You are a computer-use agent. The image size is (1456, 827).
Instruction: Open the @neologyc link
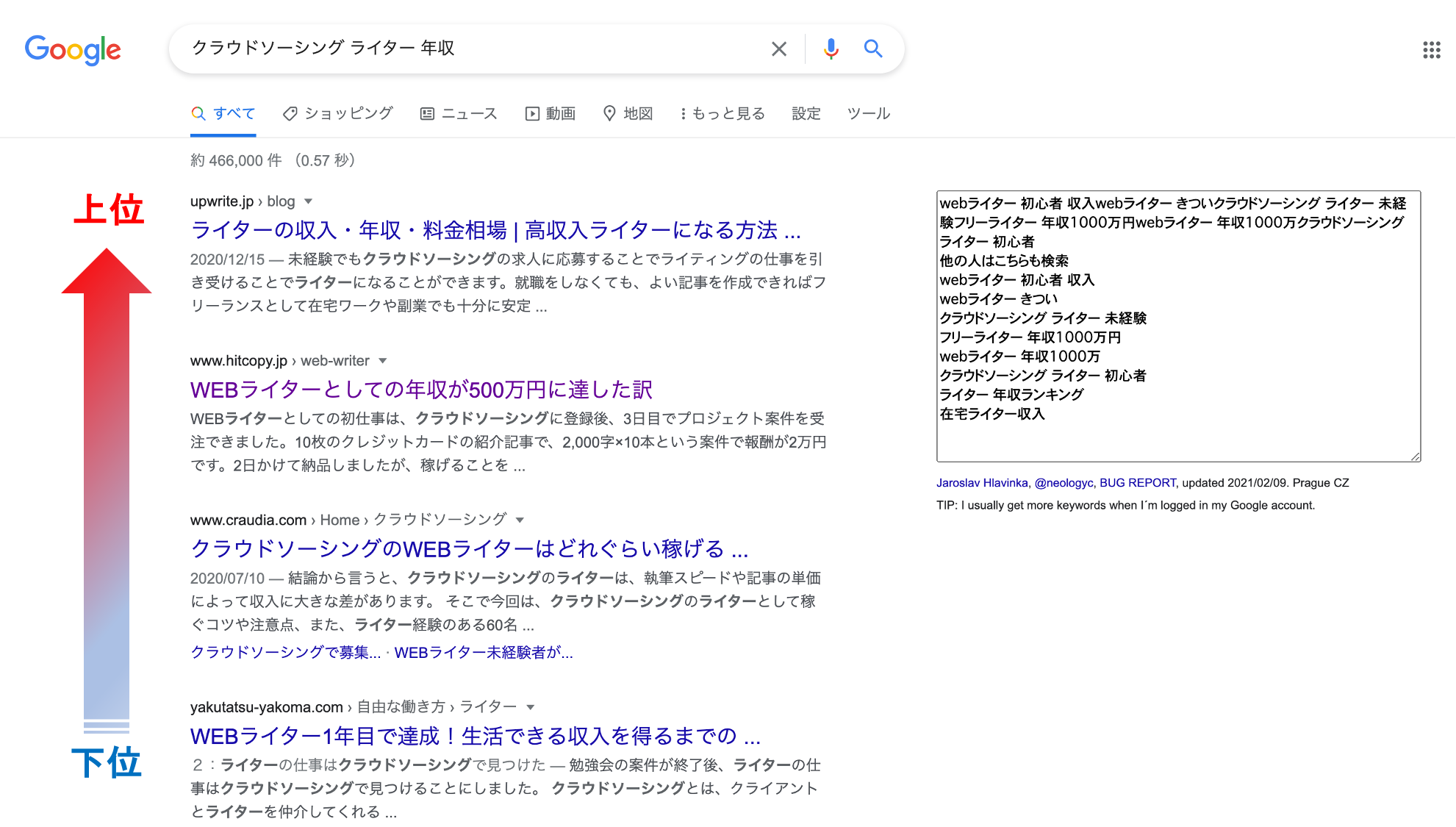pyautogui.click(x=1064, y=483)
